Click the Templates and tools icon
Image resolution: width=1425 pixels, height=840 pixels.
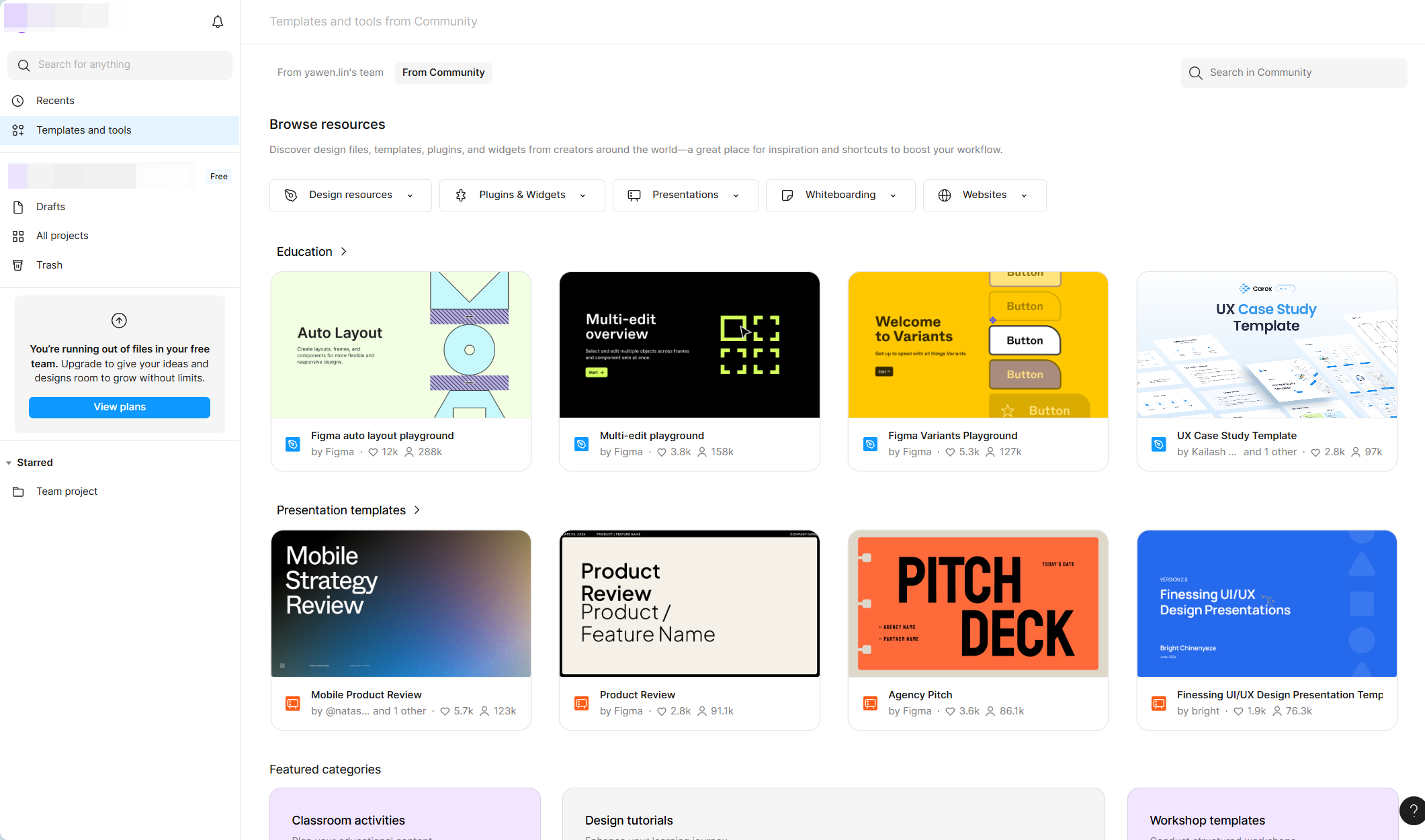click(x=18, y=130)
